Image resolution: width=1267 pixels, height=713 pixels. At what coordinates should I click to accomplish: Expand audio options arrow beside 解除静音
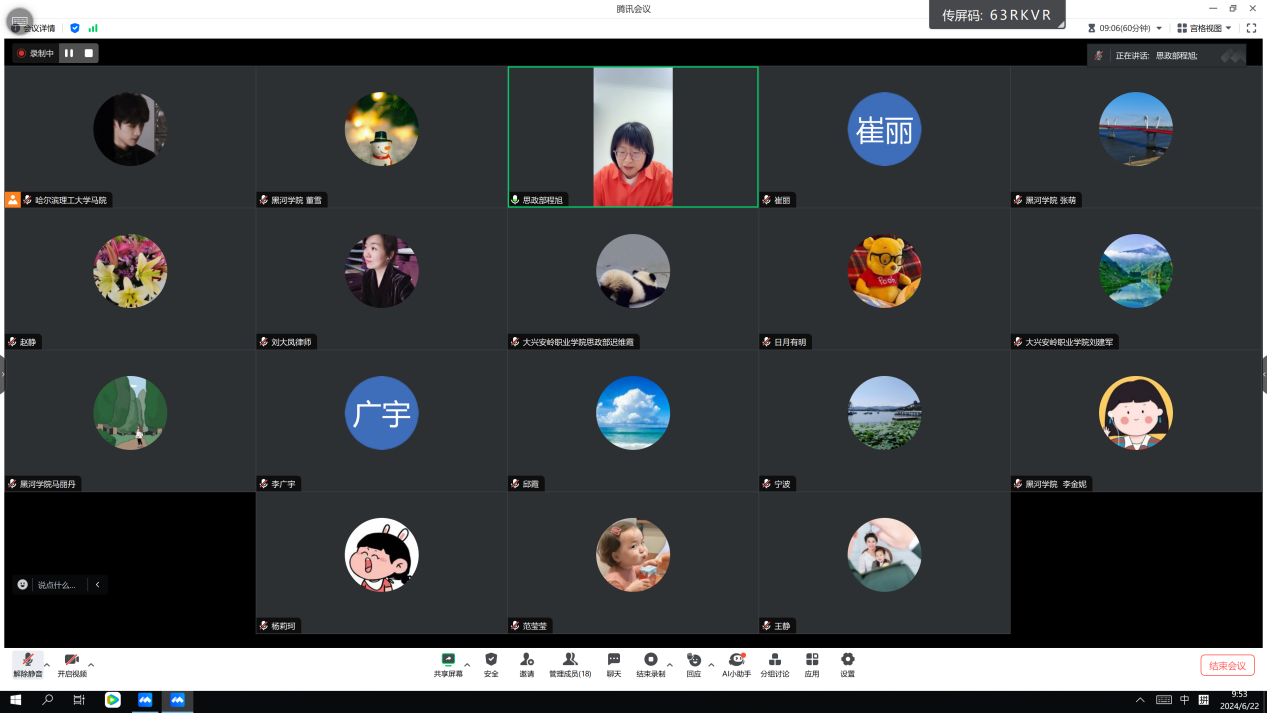[x=47, y=664]
